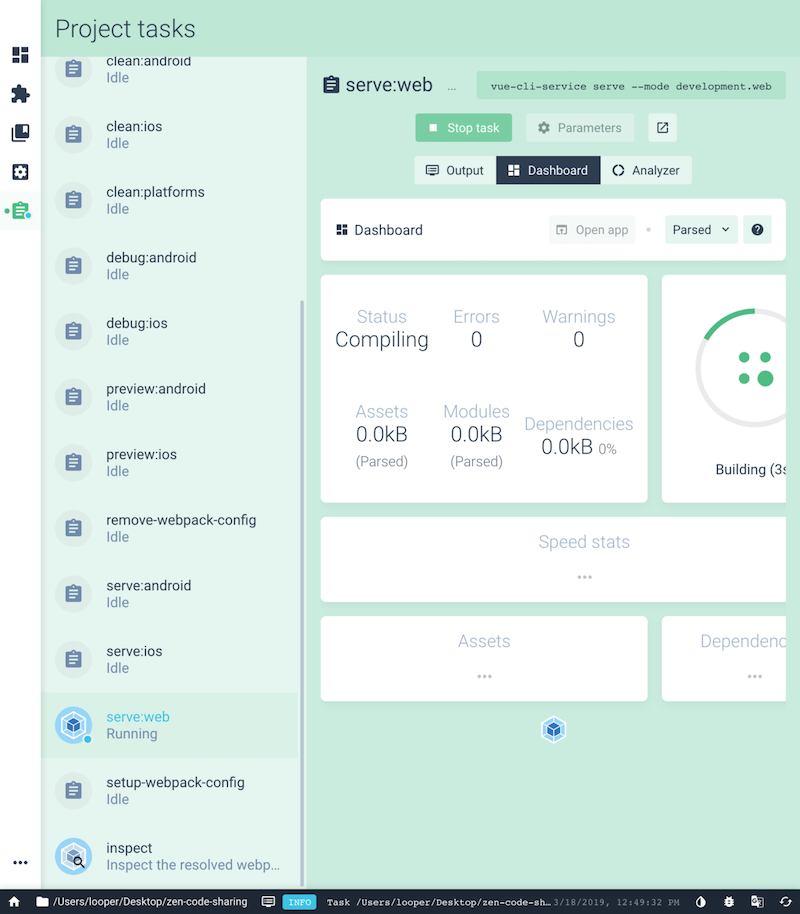This screenshot has width=800, height=914.
Task: Toggle dark mode via status bar contrast icon
Action: [701, 901]
